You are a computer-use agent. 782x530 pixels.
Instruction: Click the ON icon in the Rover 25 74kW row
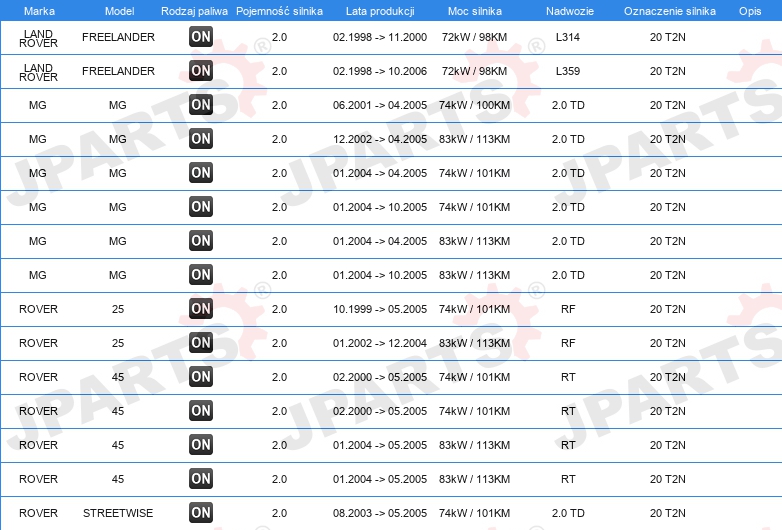[x=201, y=308]
